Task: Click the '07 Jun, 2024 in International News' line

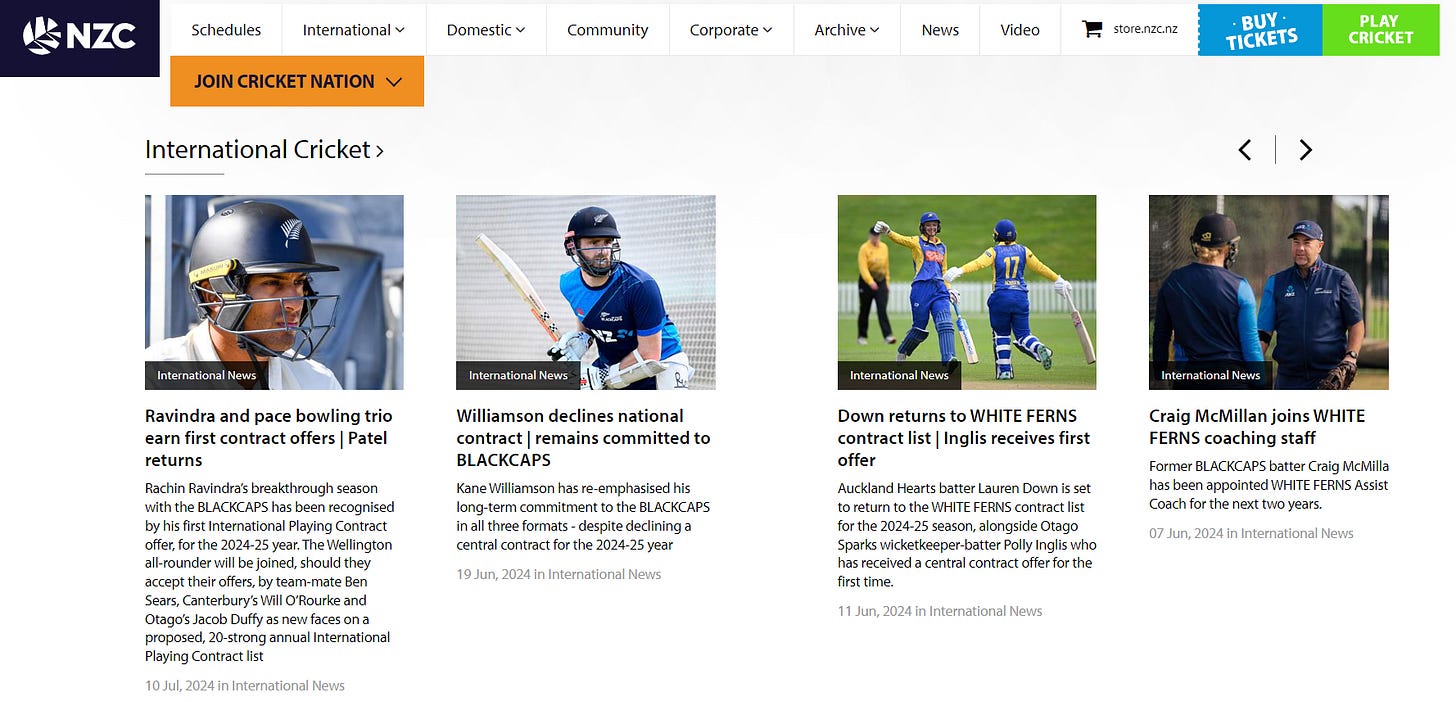Action: click(x=1251, y=533)
